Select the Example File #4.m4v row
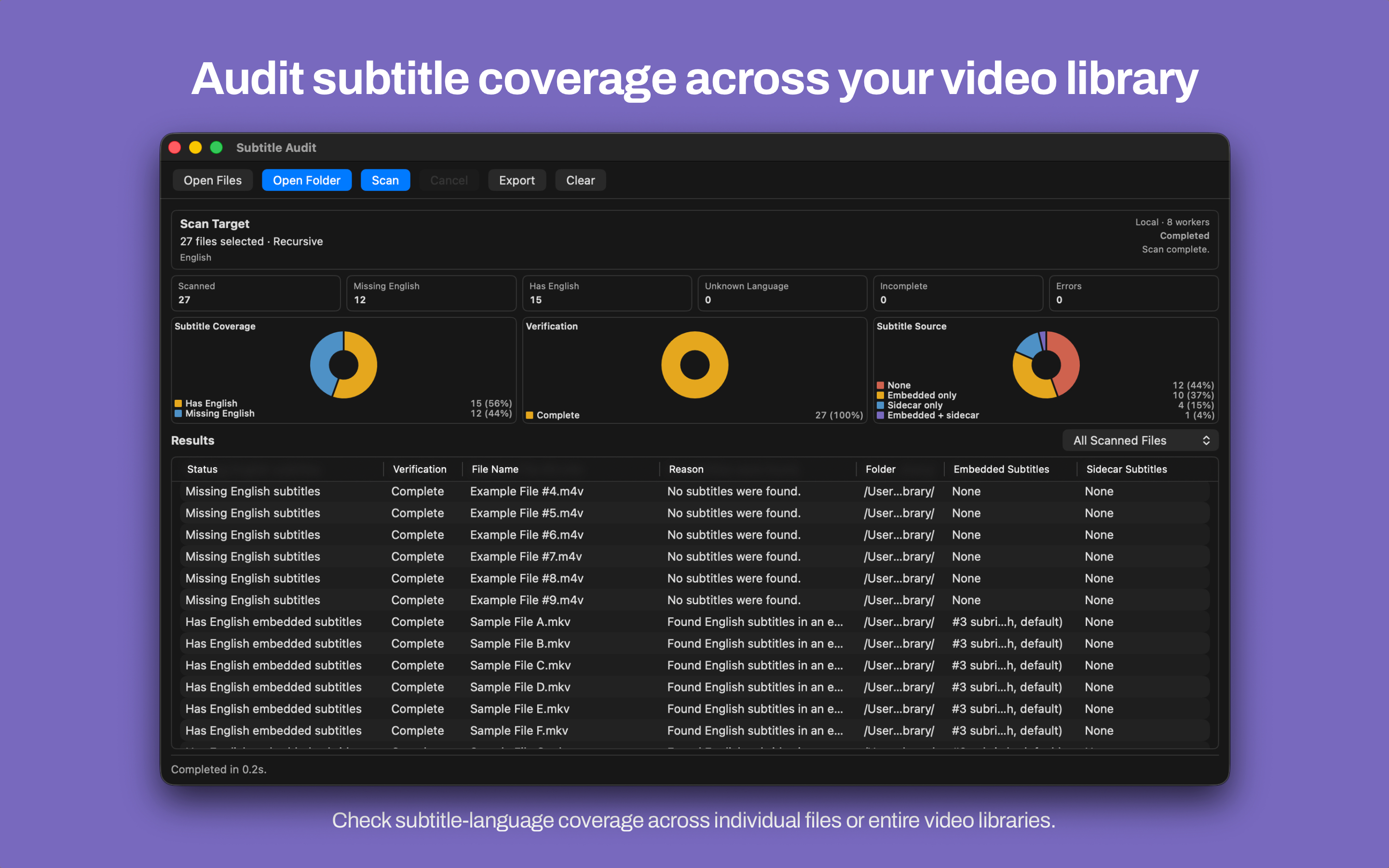The width and height of the screenshot is (1389, 868). pos(694,491)
